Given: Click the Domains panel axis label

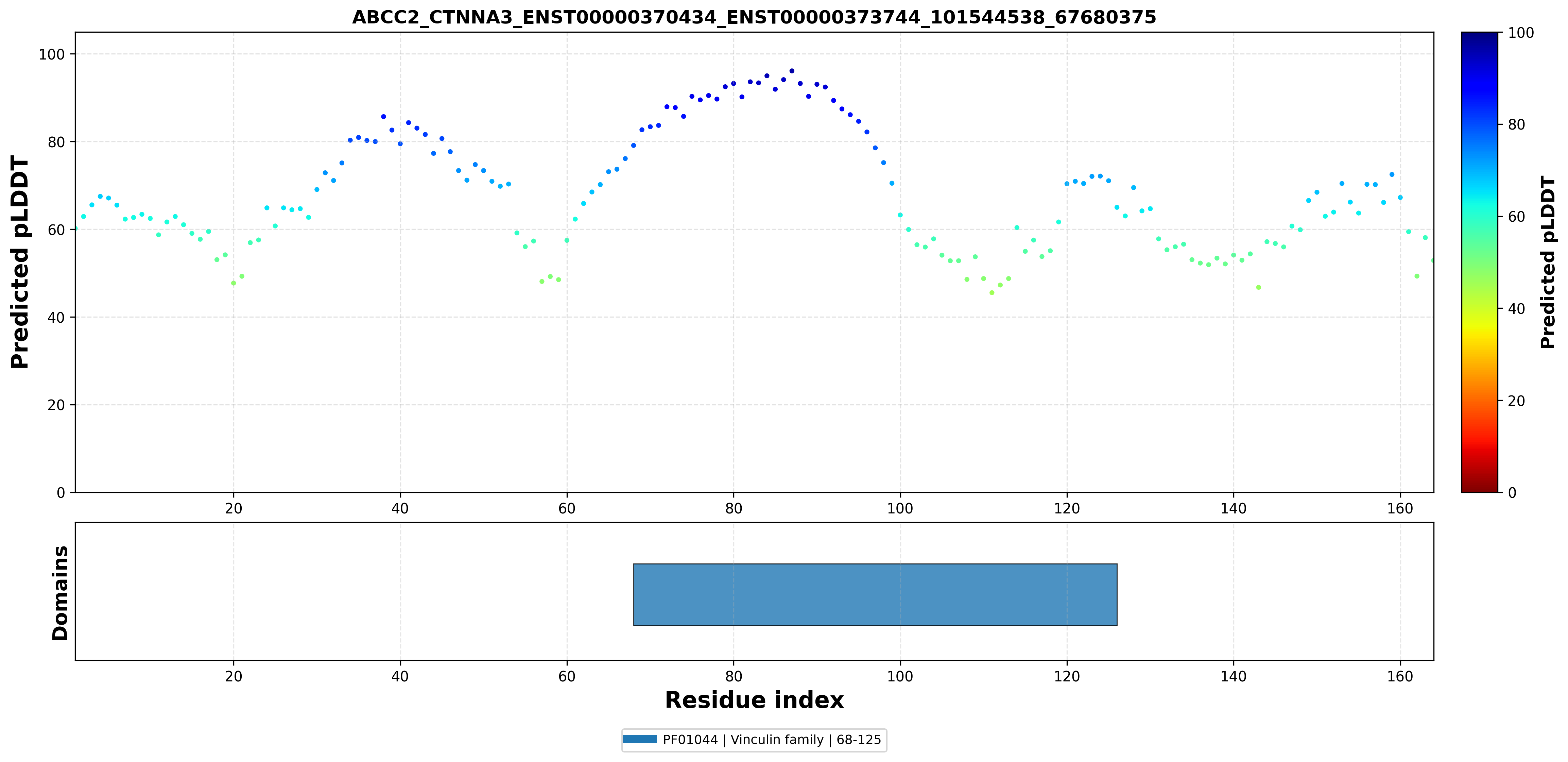Looking at the screenshot, I should pos(60,593).
